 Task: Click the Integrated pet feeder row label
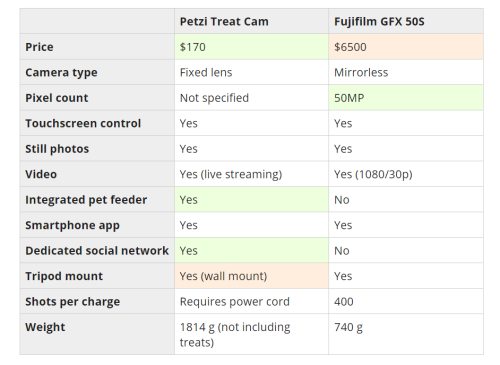click(97, 200)
